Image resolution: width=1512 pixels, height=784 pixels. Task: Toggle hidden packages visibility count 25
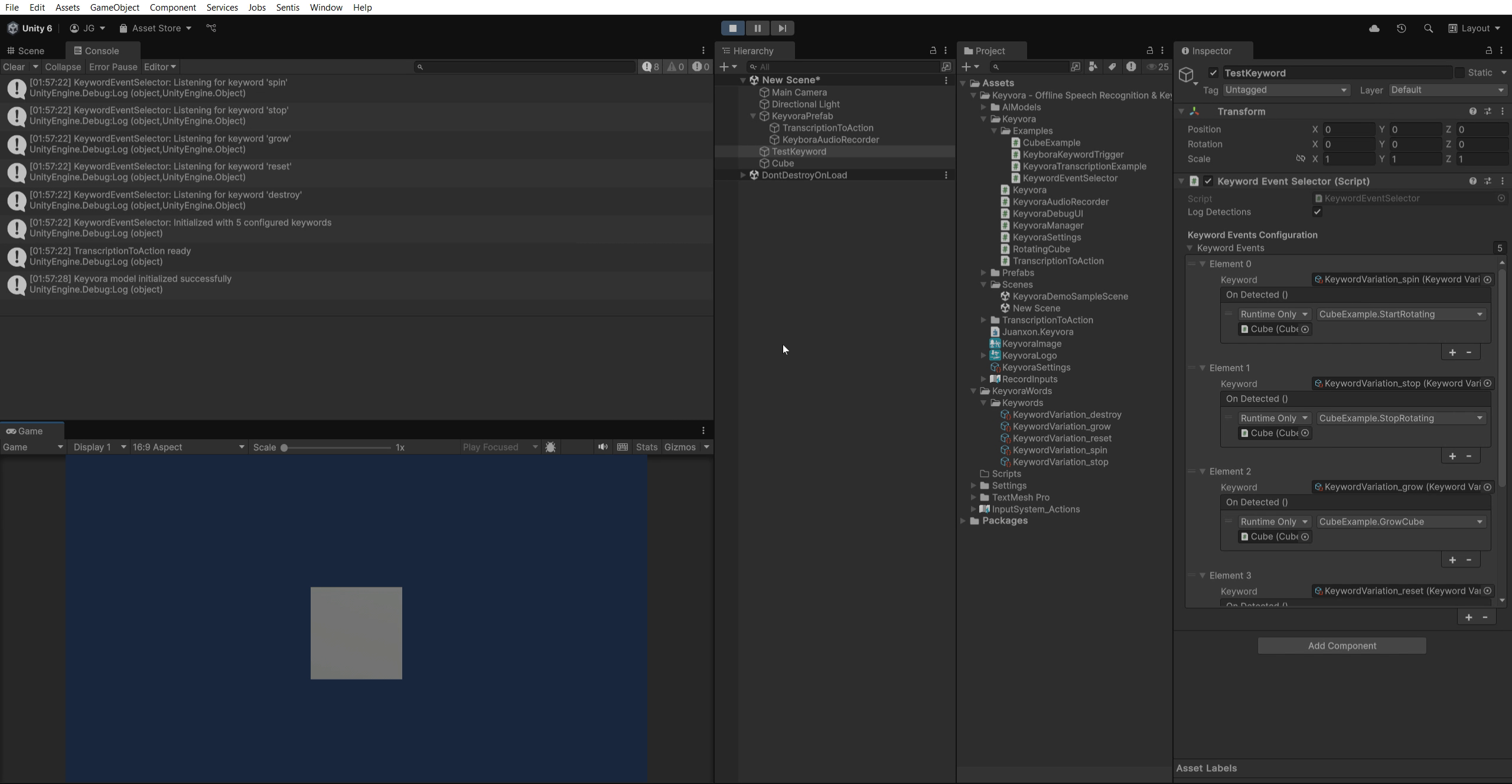(x=1158, y=67)
